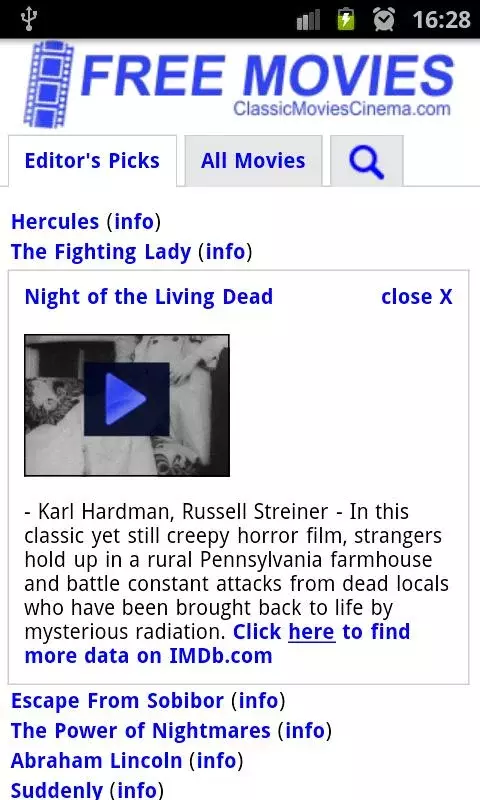Screen dimensions: 480x800
Task: Open the magnifying glass search tab
Action: [367, 161]
